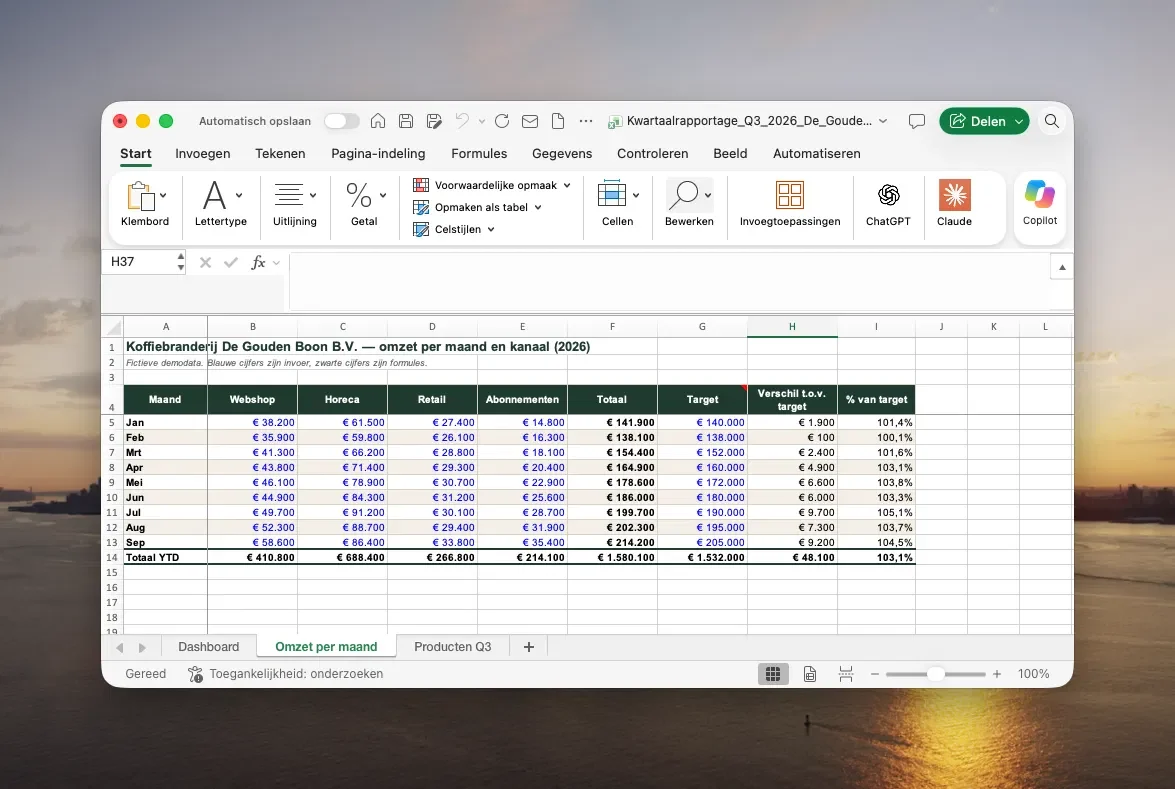
Task: Select Normal grid view icon
Action: [x=773, y=674]
